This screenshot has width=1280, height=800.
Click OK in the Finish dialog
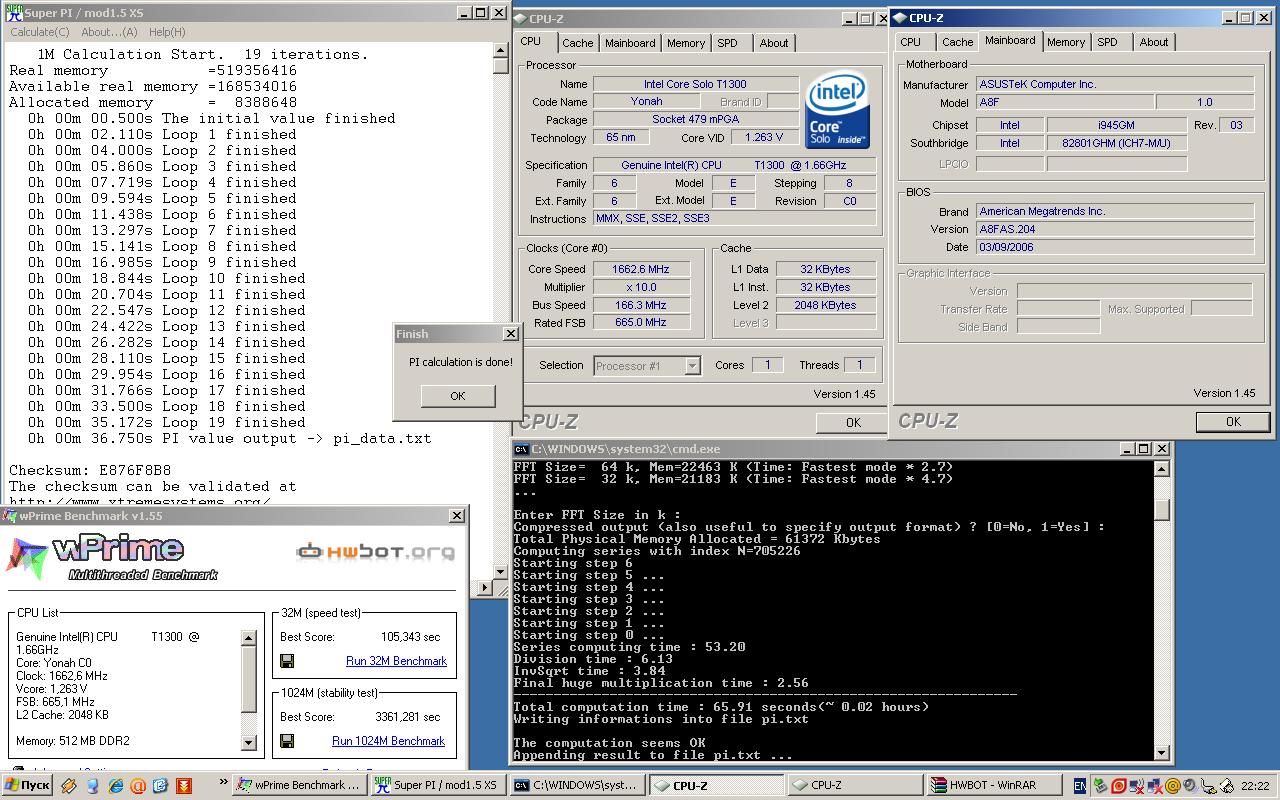click(x=457, y=396)
